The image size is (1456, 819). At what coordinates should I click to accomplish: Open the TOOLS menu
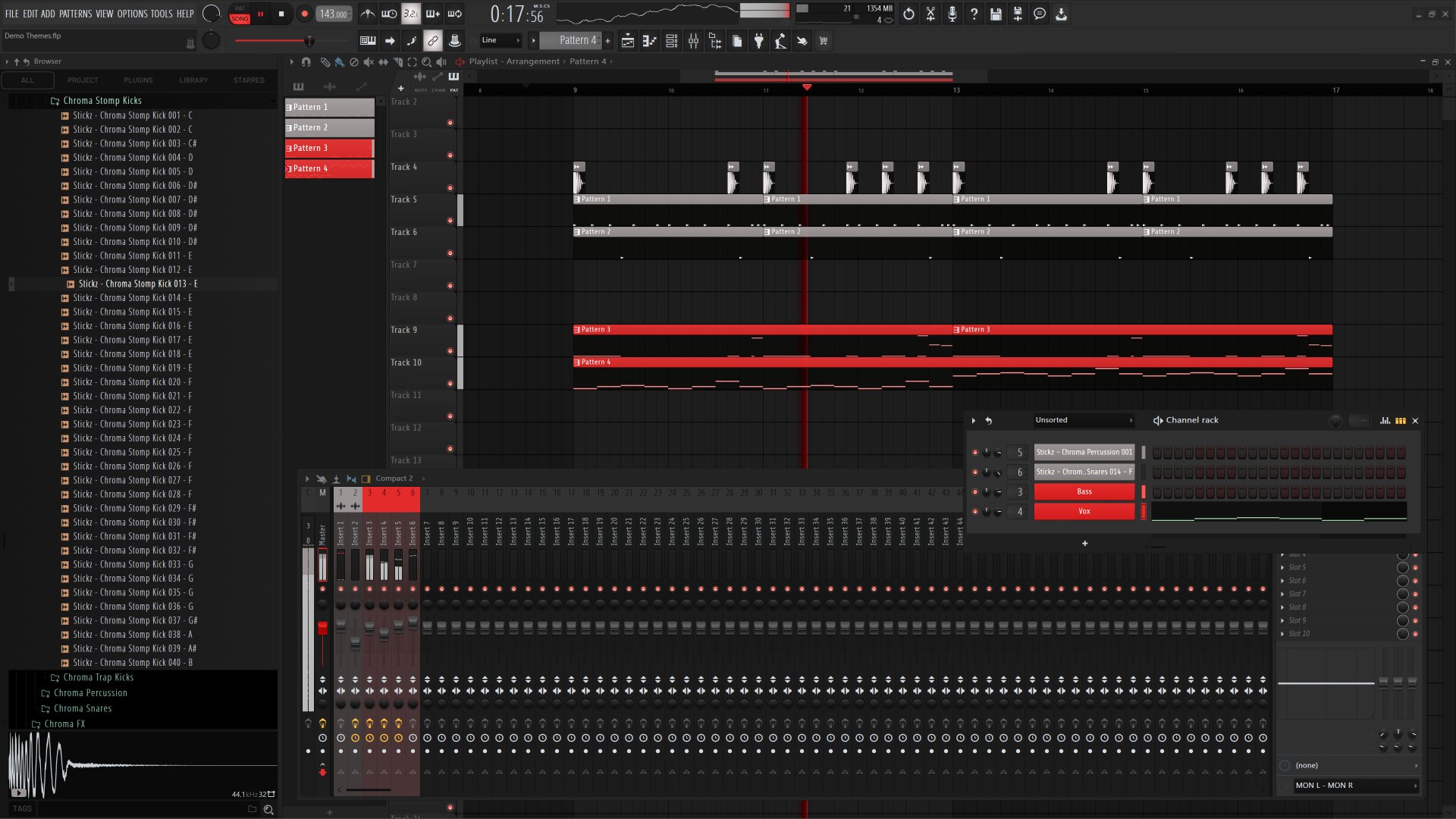[162, 14]
